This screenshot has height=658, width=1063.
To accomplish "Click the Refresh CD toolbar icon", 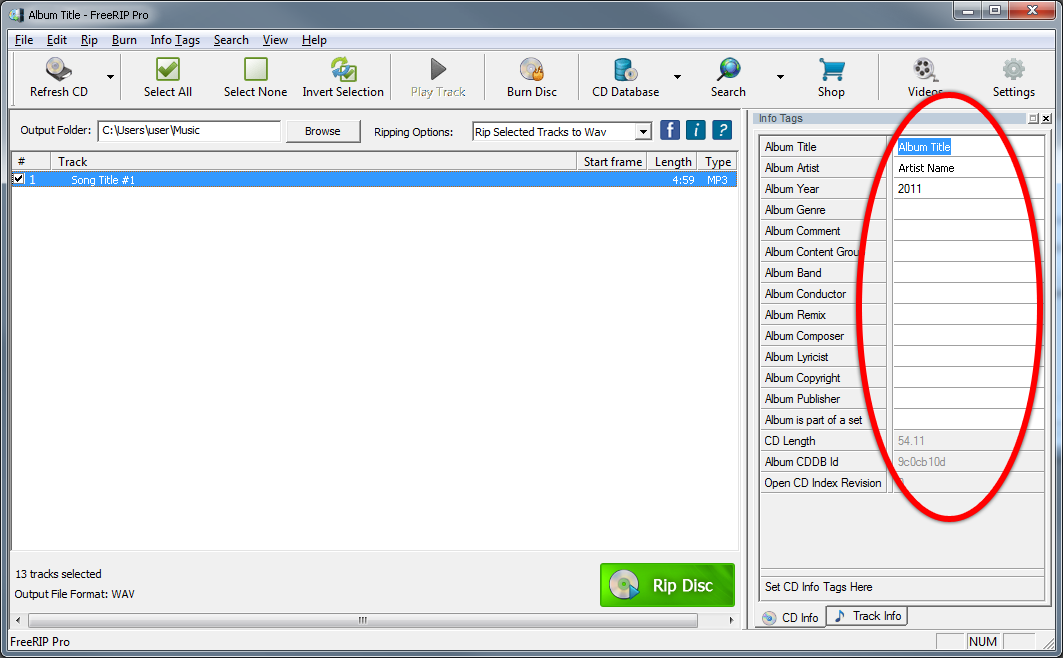I will click(59, 69).
